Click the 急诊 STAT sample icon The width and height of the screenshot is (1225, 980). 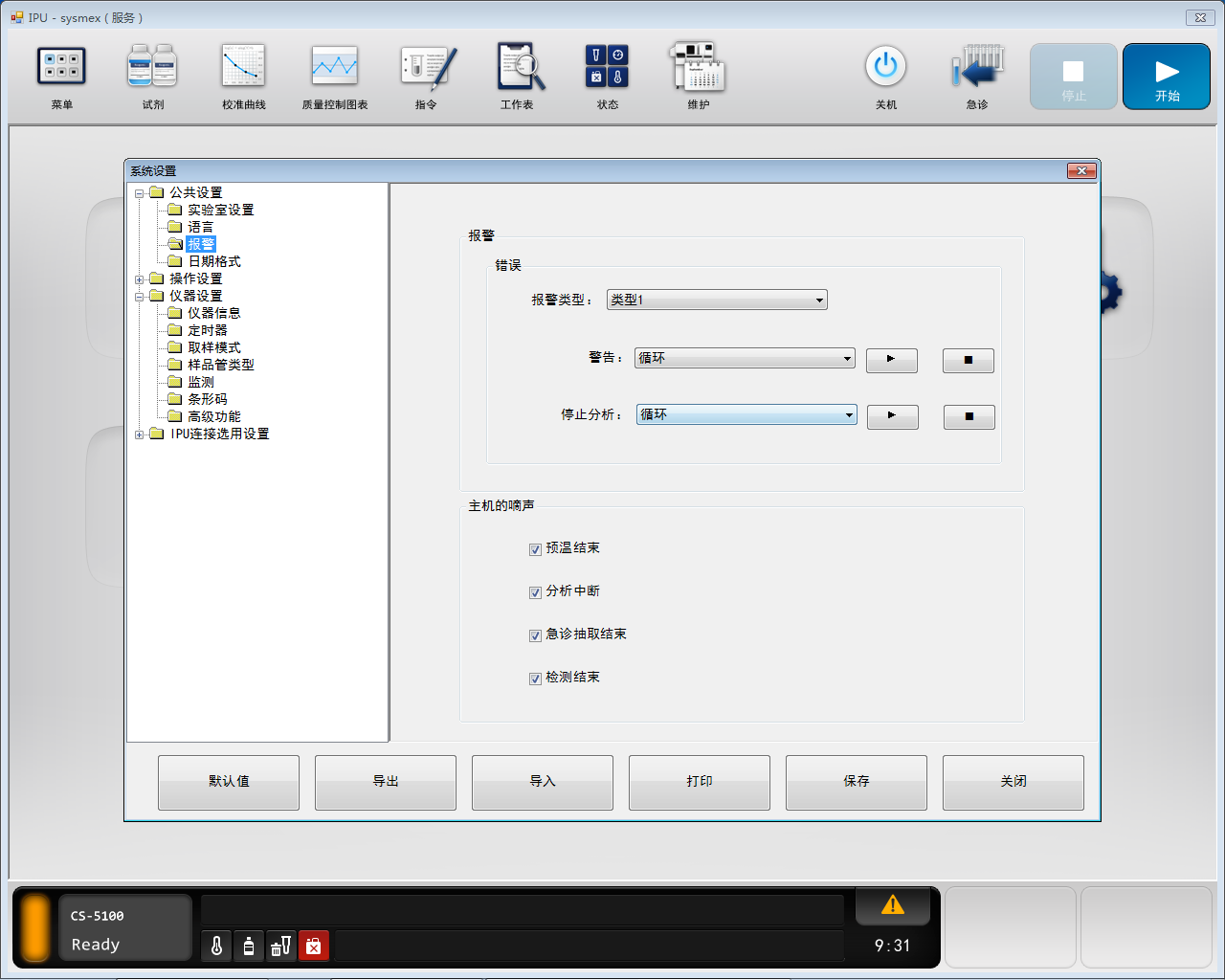(976, 68)
